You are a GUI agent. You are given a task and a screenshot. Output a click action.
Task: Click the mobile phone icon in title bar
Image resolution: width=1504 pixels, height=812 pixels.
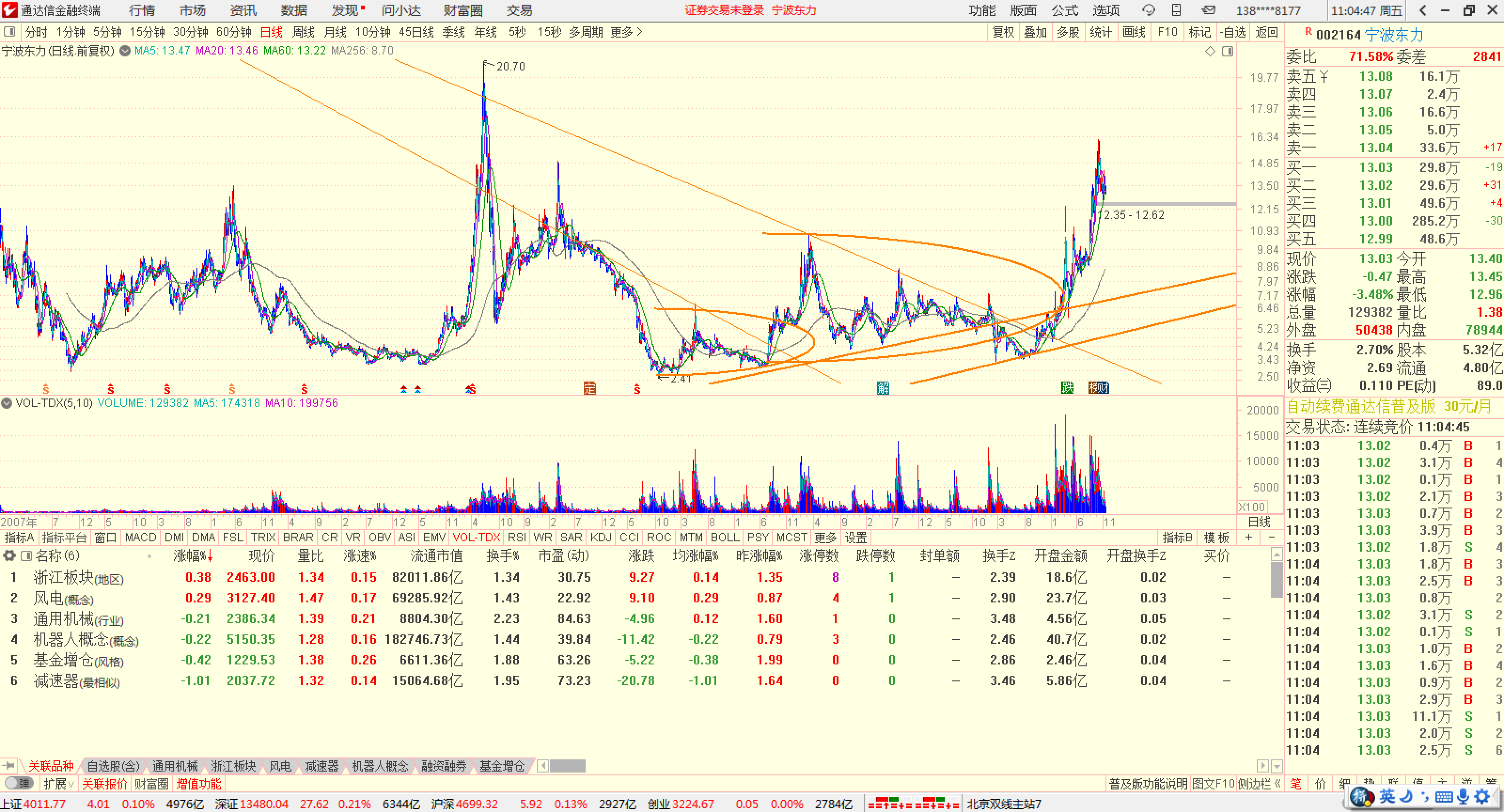1176,10
